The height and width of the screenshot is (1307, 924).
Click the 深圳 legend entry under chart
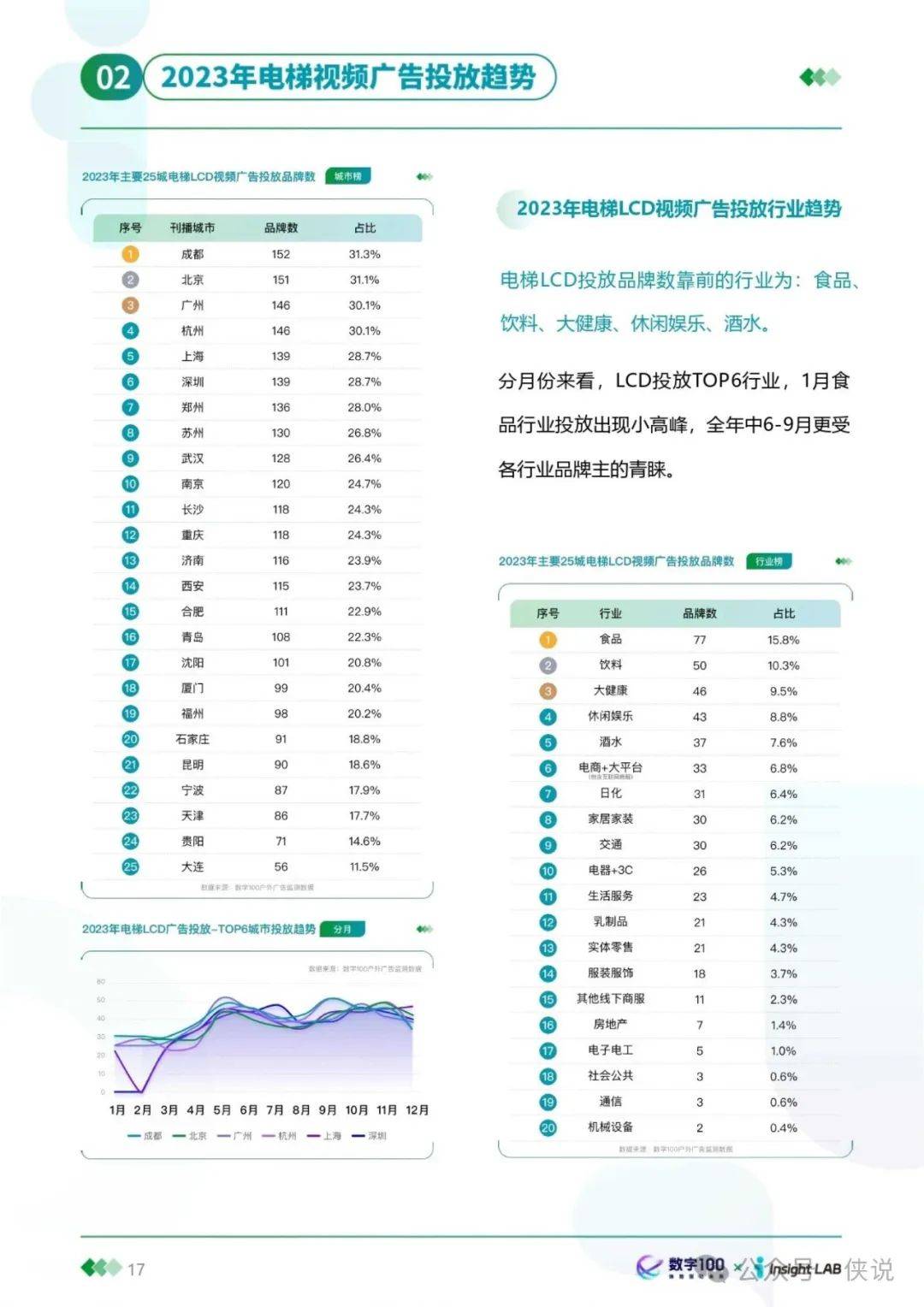[369, 1136]
